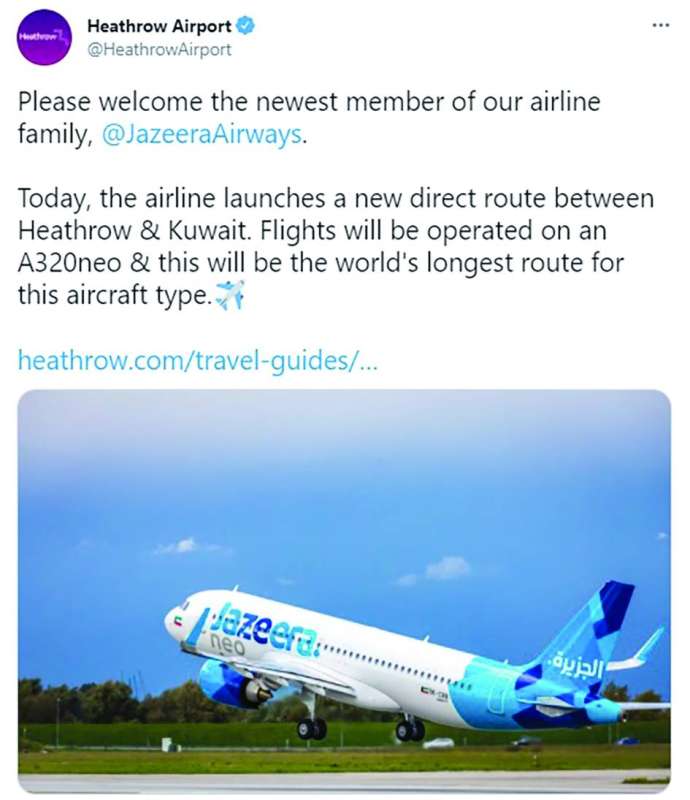
Task: Open the Heathrow Airport display name
Action: [160, 25]
